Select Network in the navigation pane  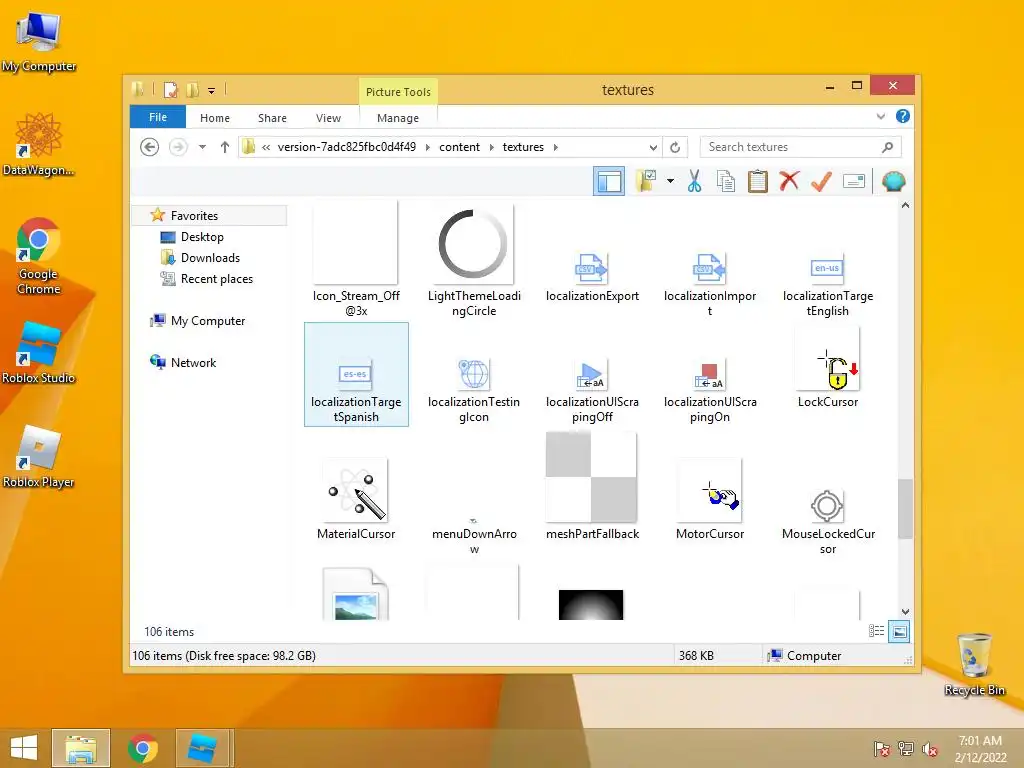(193, 362)
